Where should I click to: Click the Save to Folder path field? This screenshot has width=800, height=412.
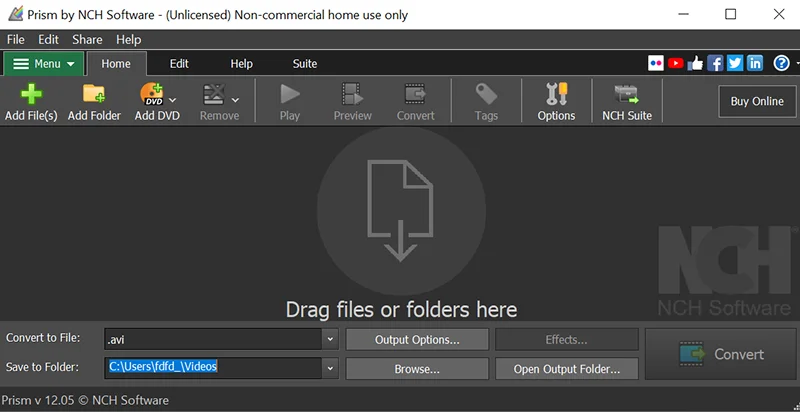click(x=213, y=368)
